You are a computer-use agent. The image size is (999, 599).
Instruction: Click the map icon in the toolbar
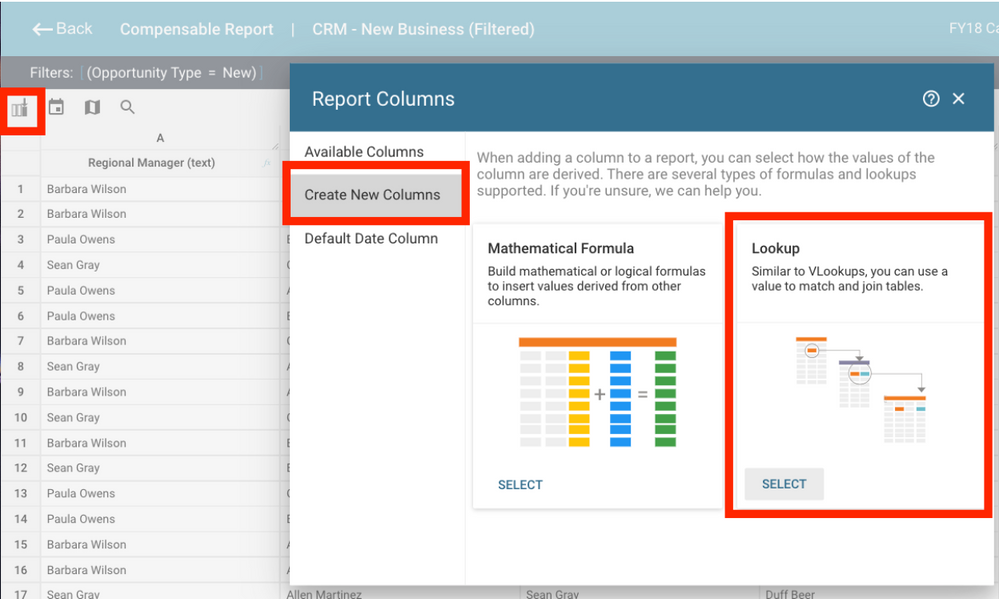click(91, 106)
